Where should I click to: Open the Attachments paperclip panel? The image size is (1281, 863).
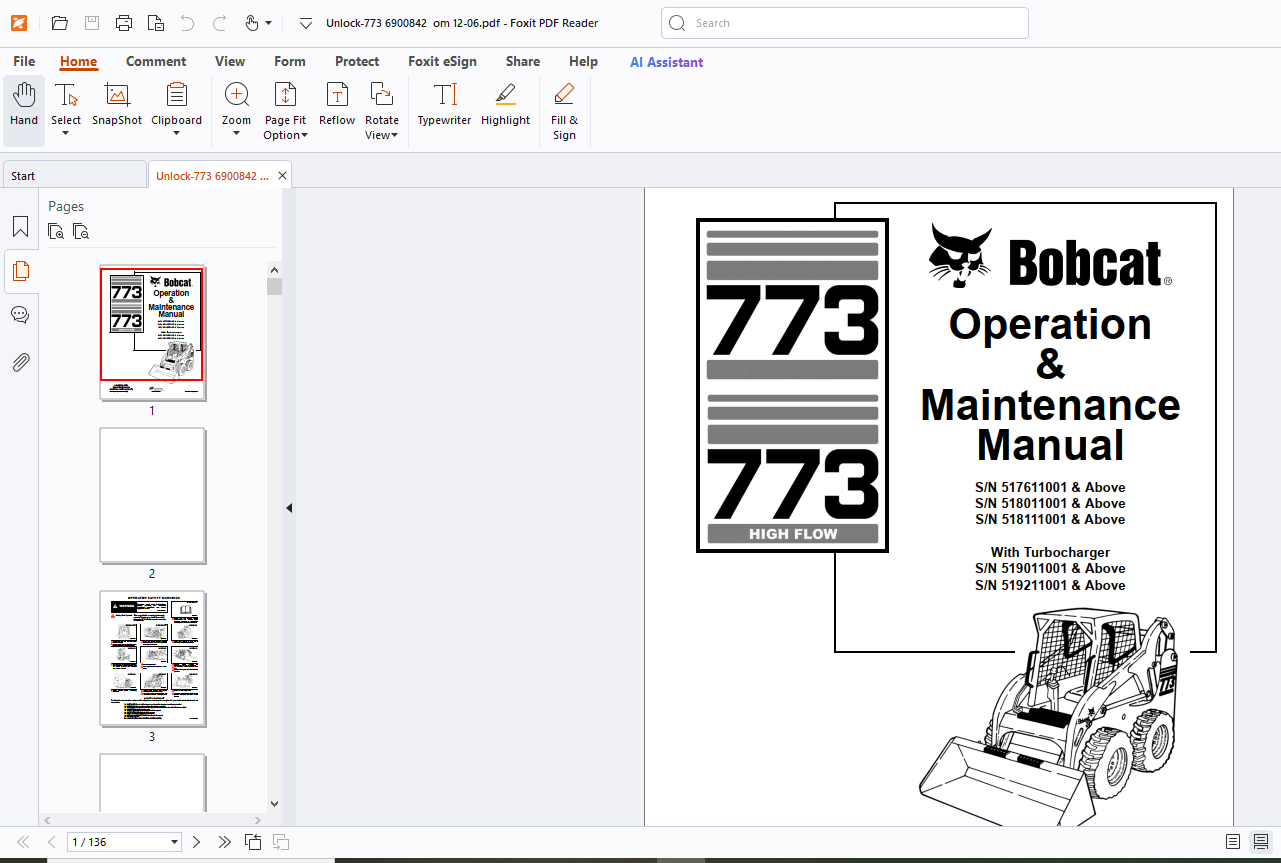pyautogui.click(x=20, y=361)
